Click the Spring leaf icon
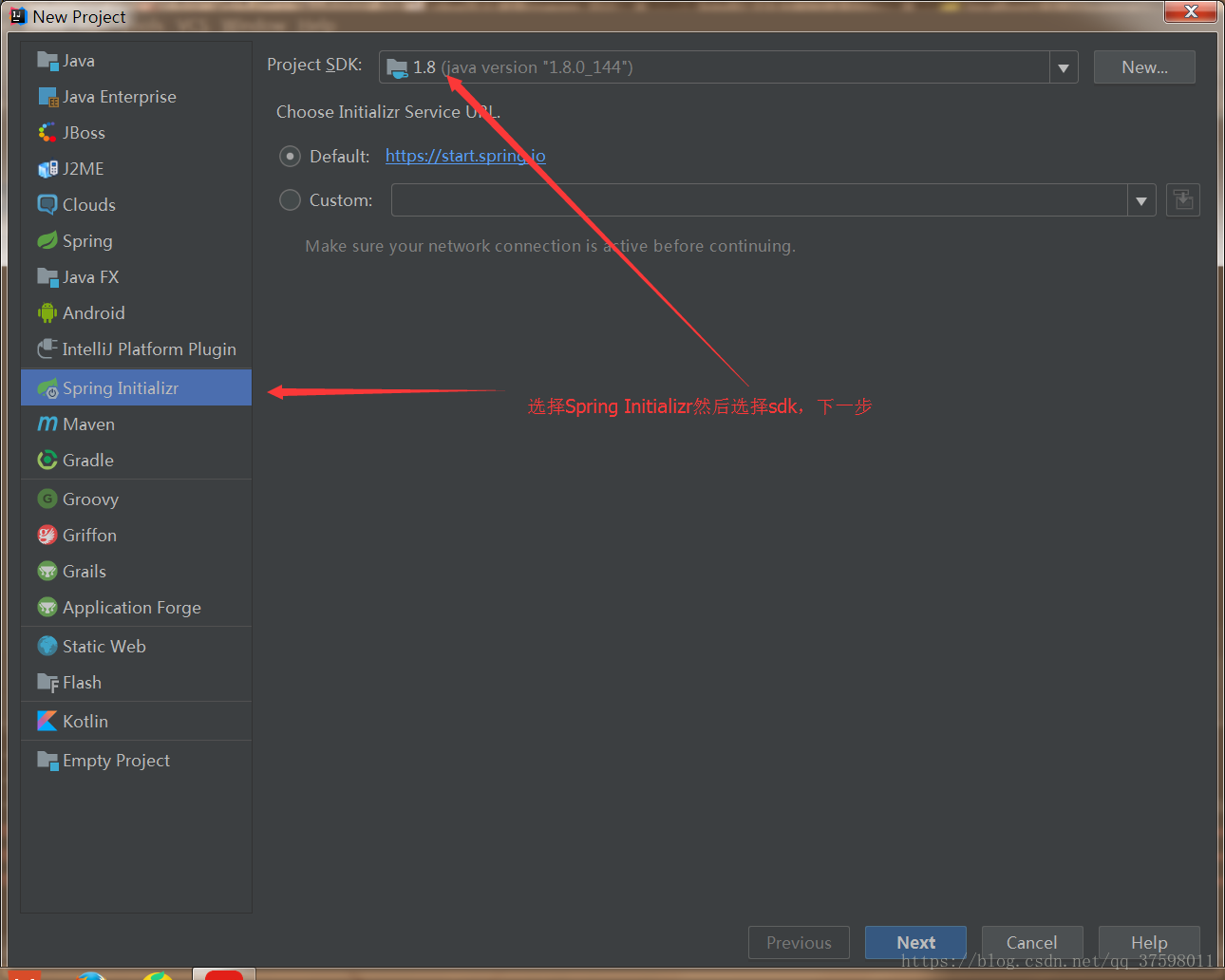Screen dimensions: 1225x980 pos(47,241)
